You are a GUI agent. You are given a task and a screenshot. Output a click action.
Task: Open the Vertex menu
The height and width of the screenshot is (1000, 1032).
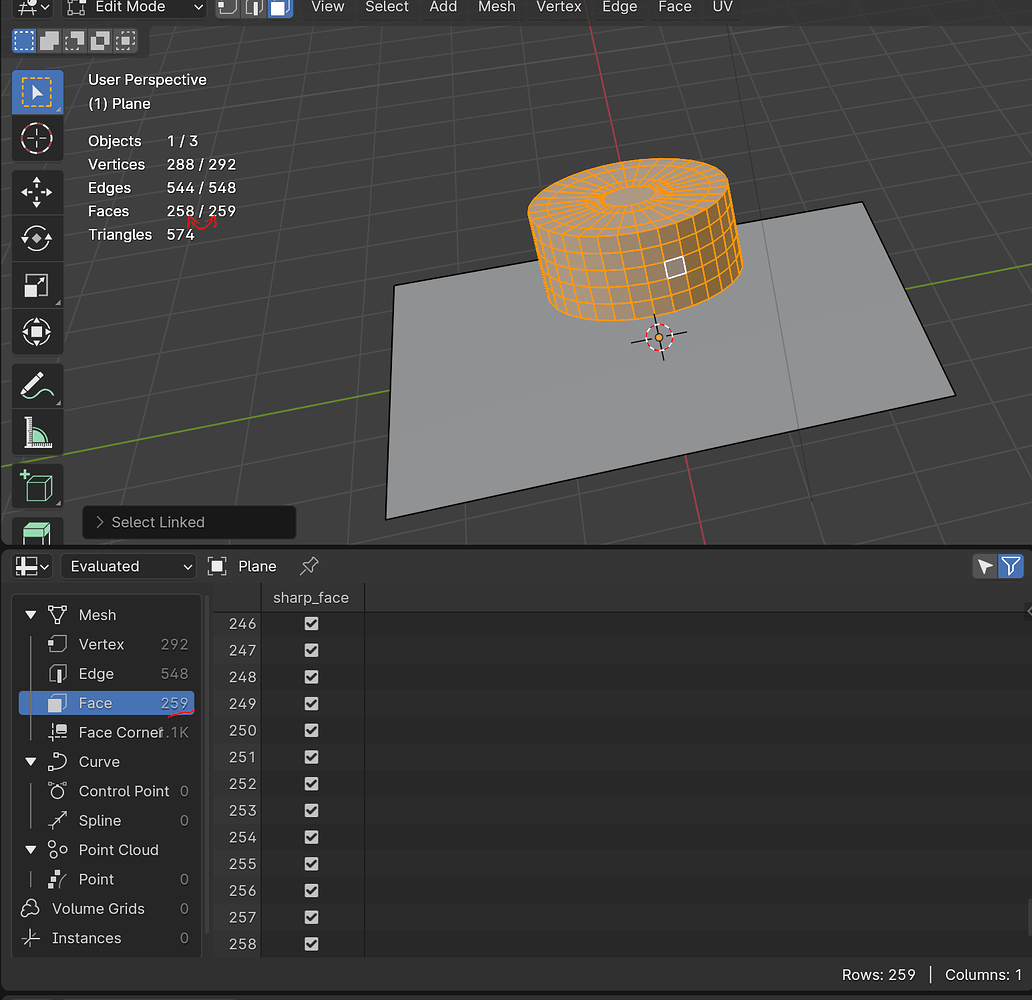(x=559, y=7)
